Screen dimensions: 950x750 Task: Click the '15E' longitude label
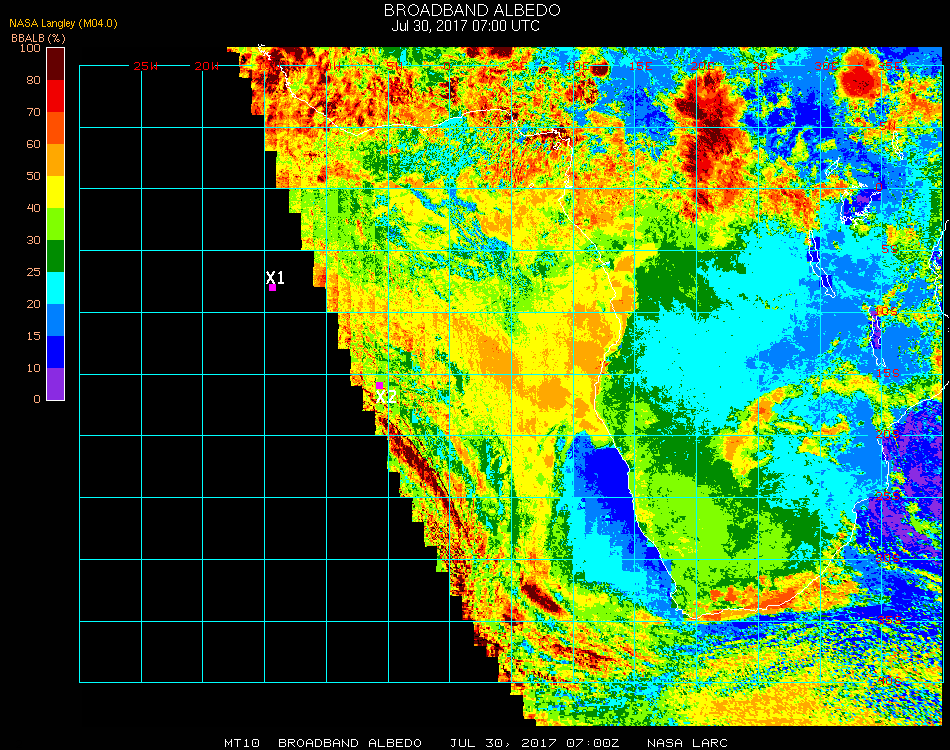click(x=640, y=66)
